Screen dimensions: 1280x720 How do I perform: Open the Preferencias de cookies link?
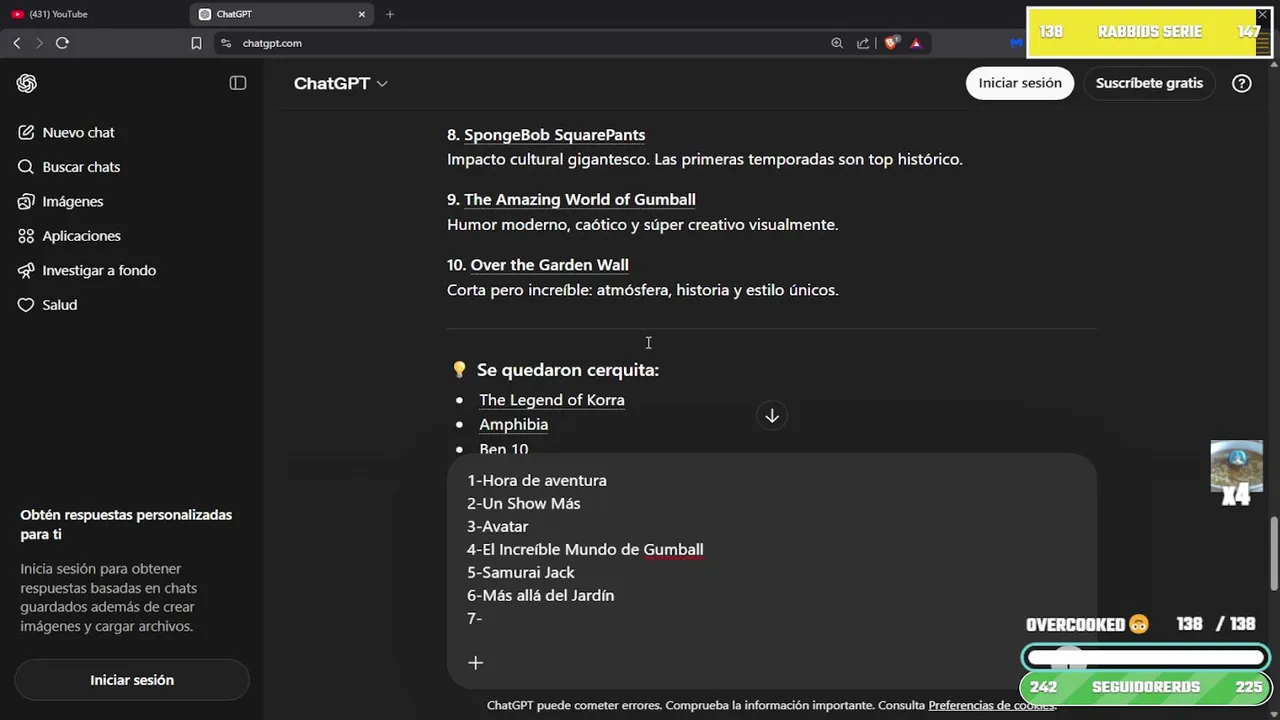click(991, 706)
